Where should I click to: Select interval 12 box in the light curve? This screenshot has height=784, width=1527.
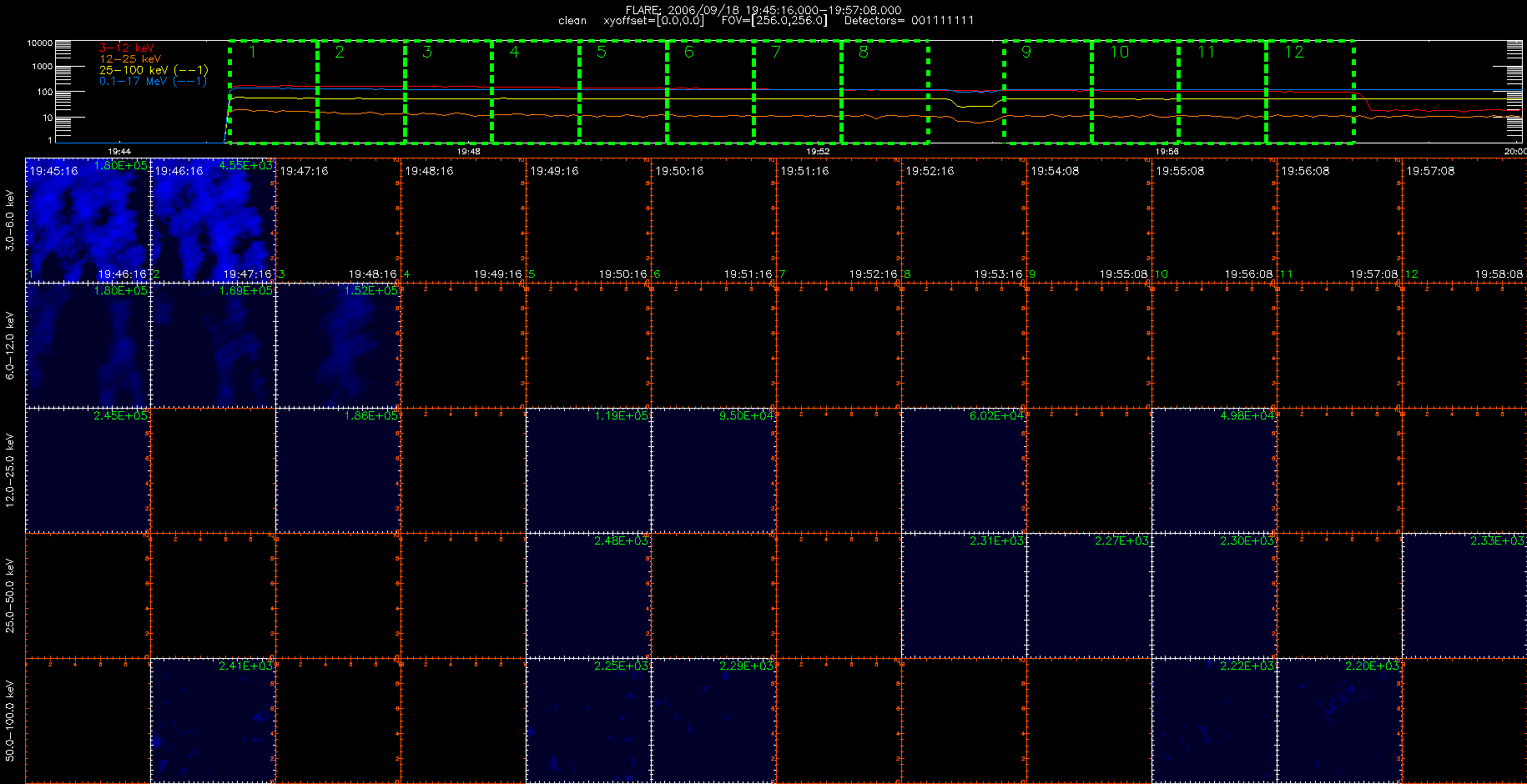coord(1310,92)
